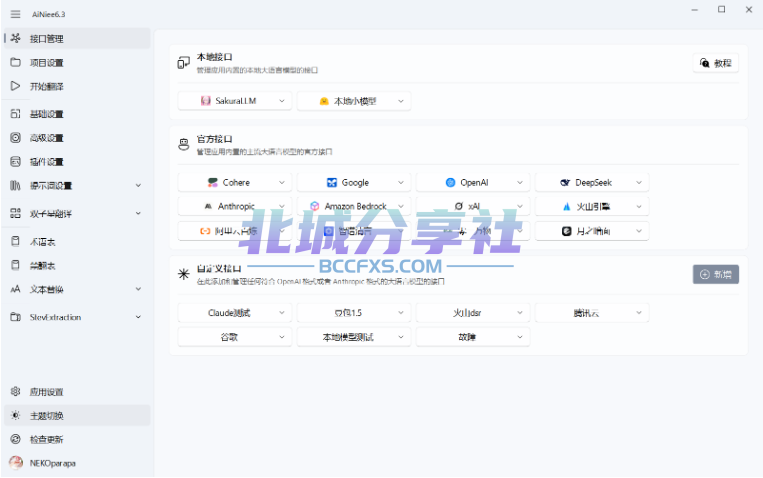
Task: Click the blue 智谱清言 logo icon
Action: pos(329,231)
